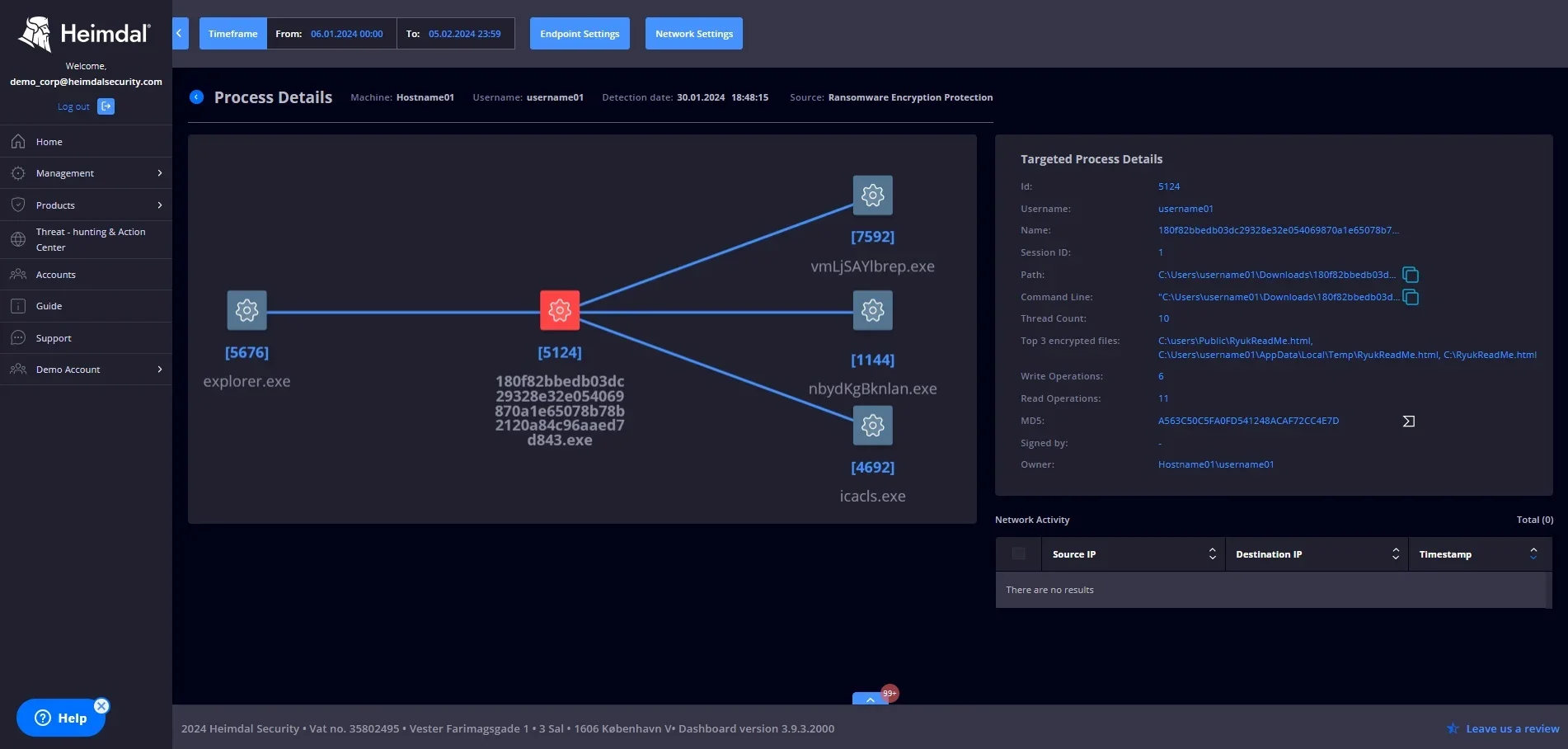Select the 1144 nbydKgBknlan.exe node icon
Viewport: 1568px width, 749px height.
click(872, 310)
